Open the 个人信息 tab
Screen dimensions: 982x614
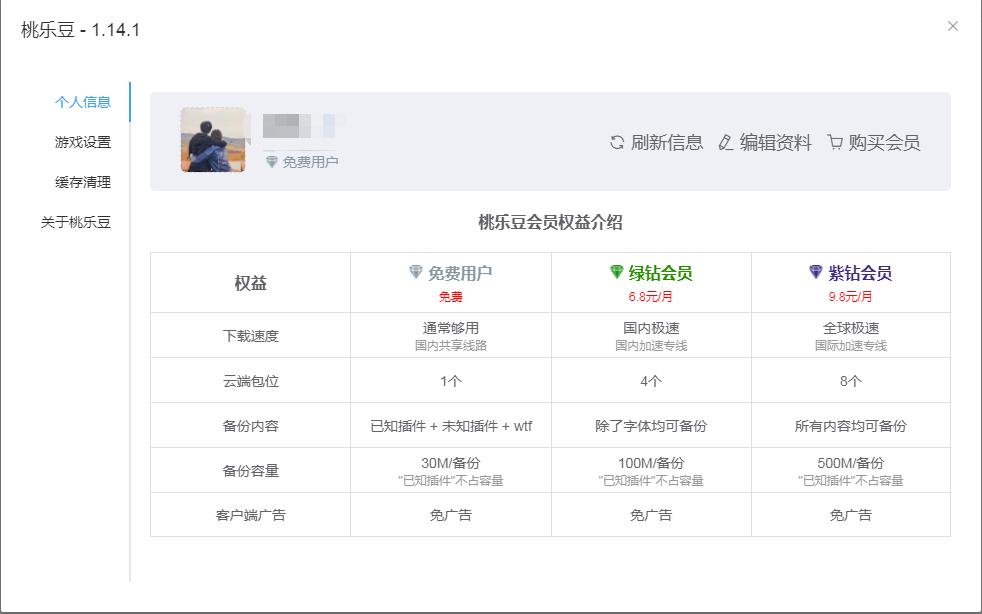coord(83,102)
